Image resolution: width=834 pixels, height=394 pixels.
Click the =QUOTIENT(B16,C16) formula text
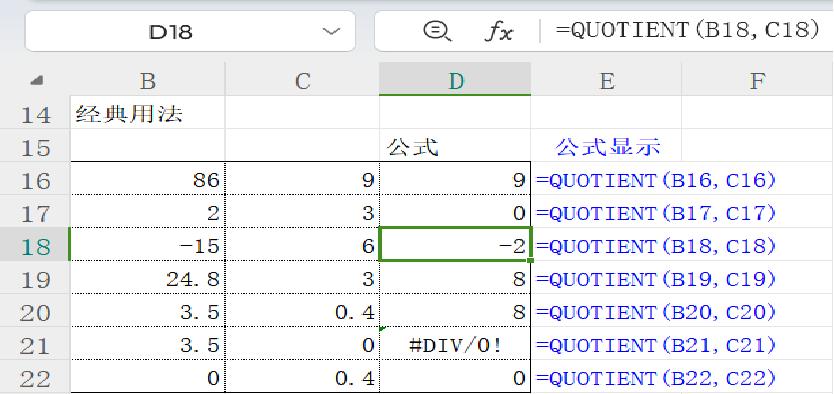point(656,180)
